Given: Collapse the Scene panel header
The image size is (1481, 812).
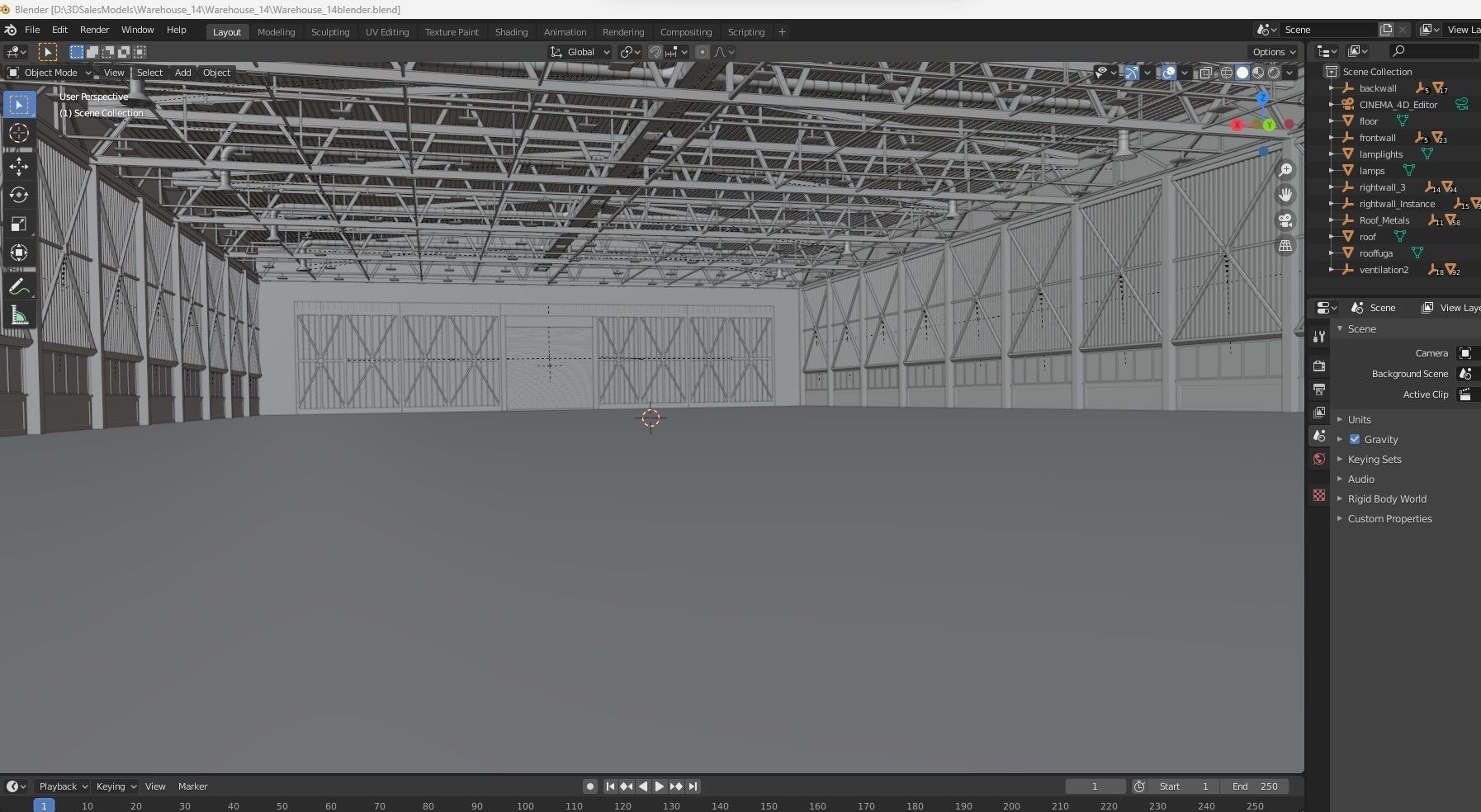Looking at the screenshot, I should click(x=1361, y=328).
